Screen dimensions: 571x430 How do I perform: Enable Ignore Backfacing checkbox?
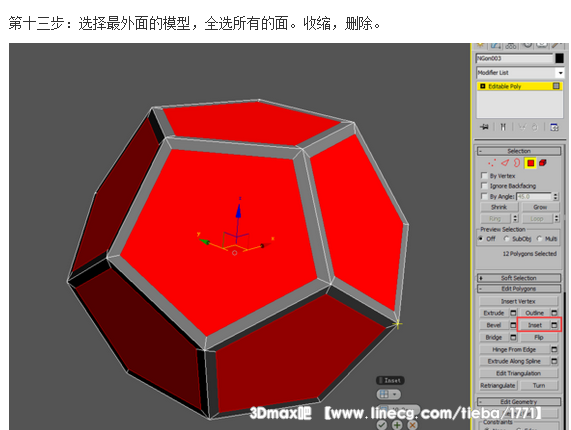click(484, 186)
